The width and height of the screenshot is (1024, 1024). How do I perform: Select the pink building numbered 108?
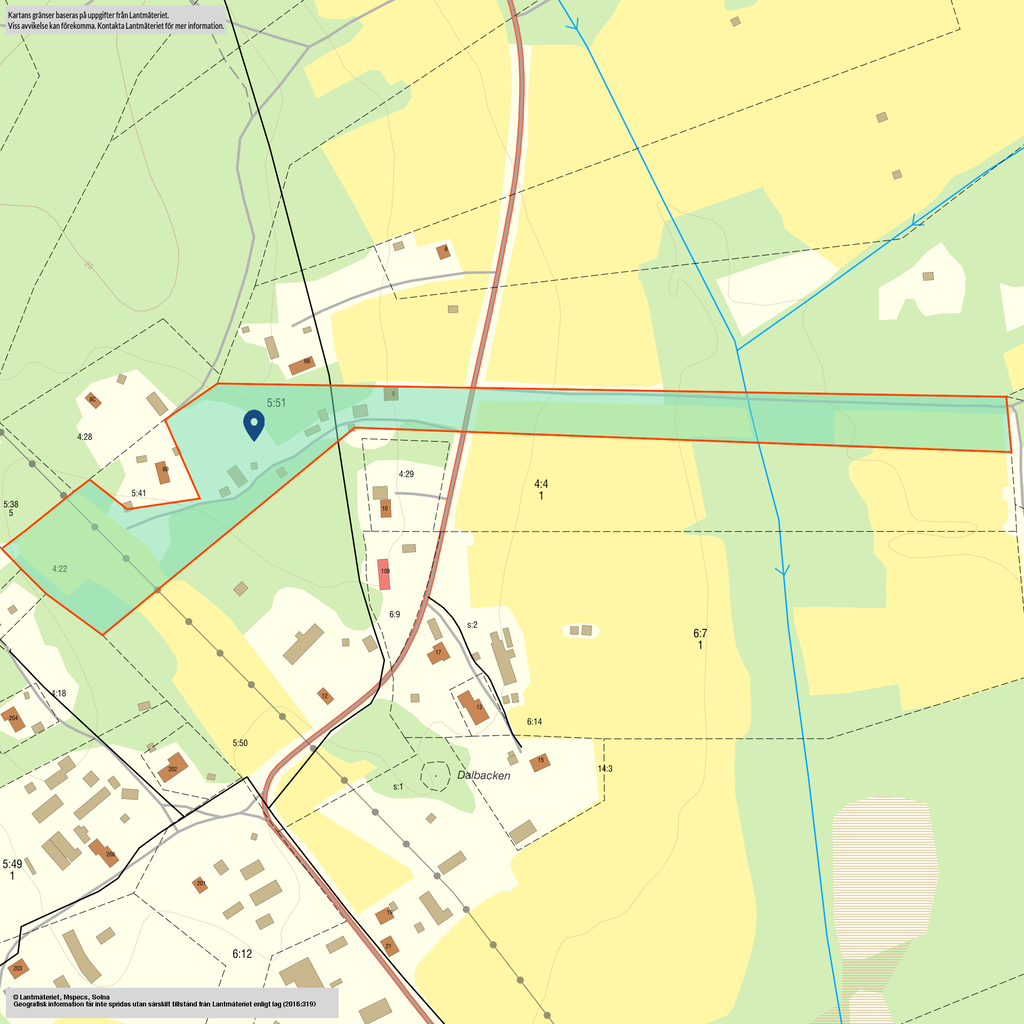(x=384, y=575)
